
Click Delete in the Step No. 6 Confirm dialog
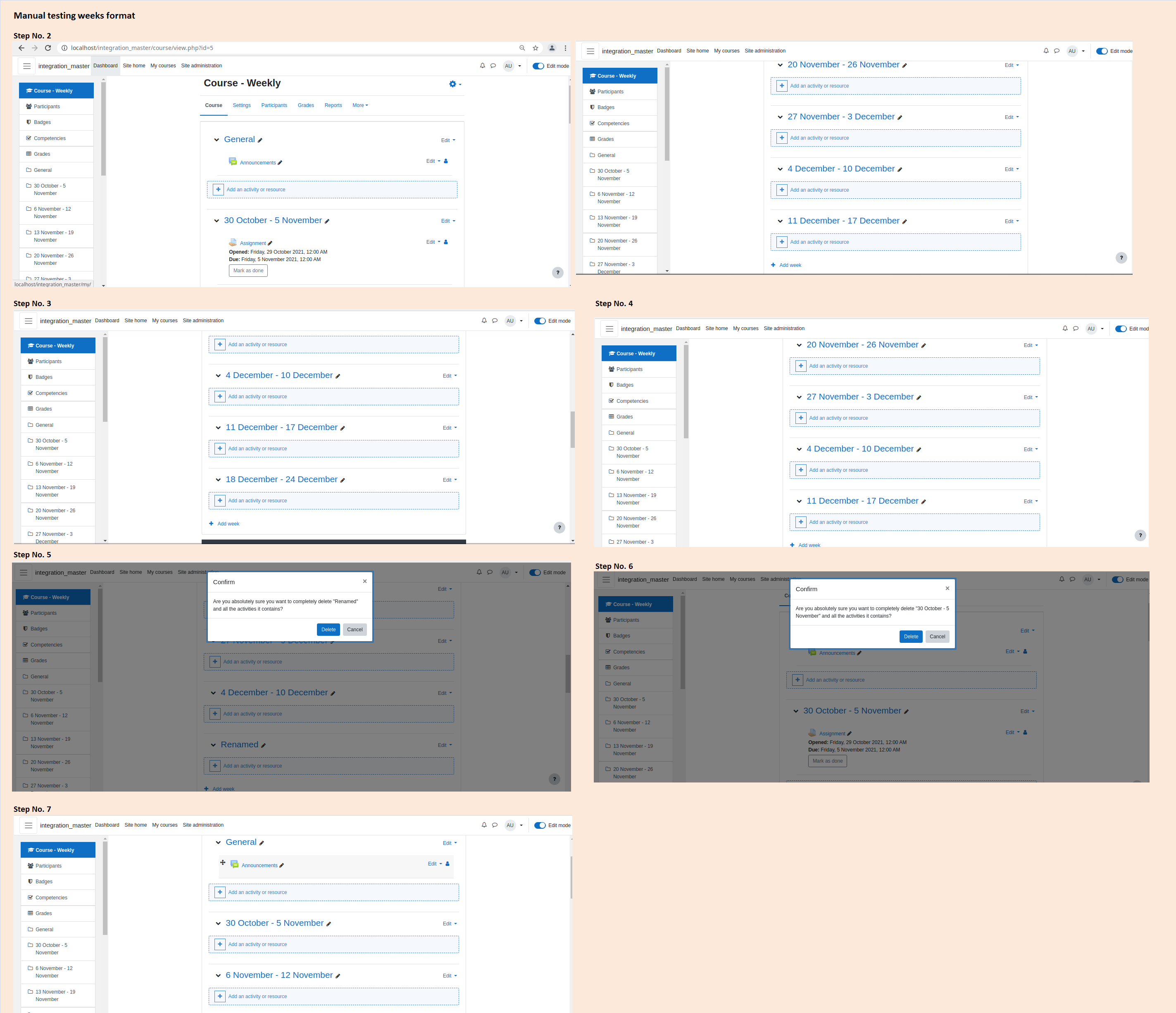pyautogui.click(x=911, y=637)
